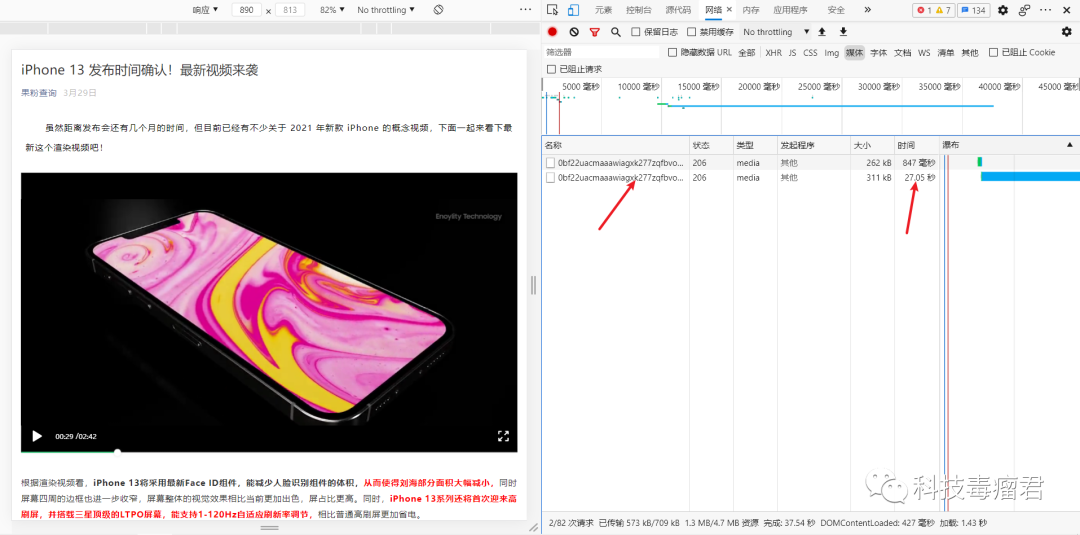Viewport: 1080px width, 535px height.
Task: Rotate the device viewport icon
Action: [x=438, y=10]
